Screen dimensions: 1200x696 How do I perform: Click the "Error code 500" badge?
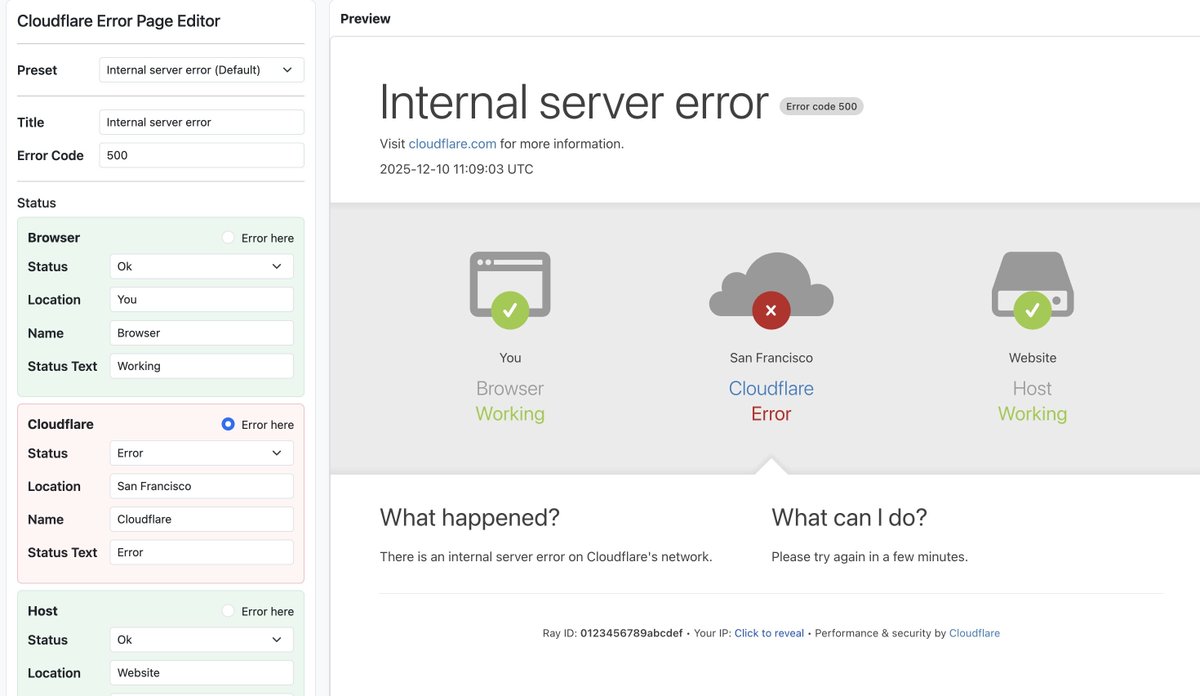click(x=821, y=106)
